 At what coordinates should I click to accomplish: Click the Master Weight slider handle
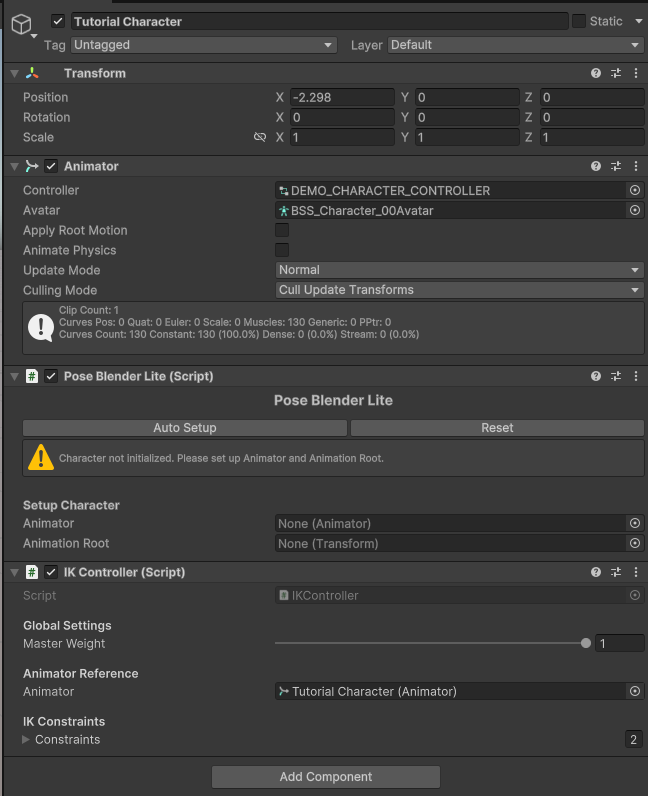pos(586,643)
